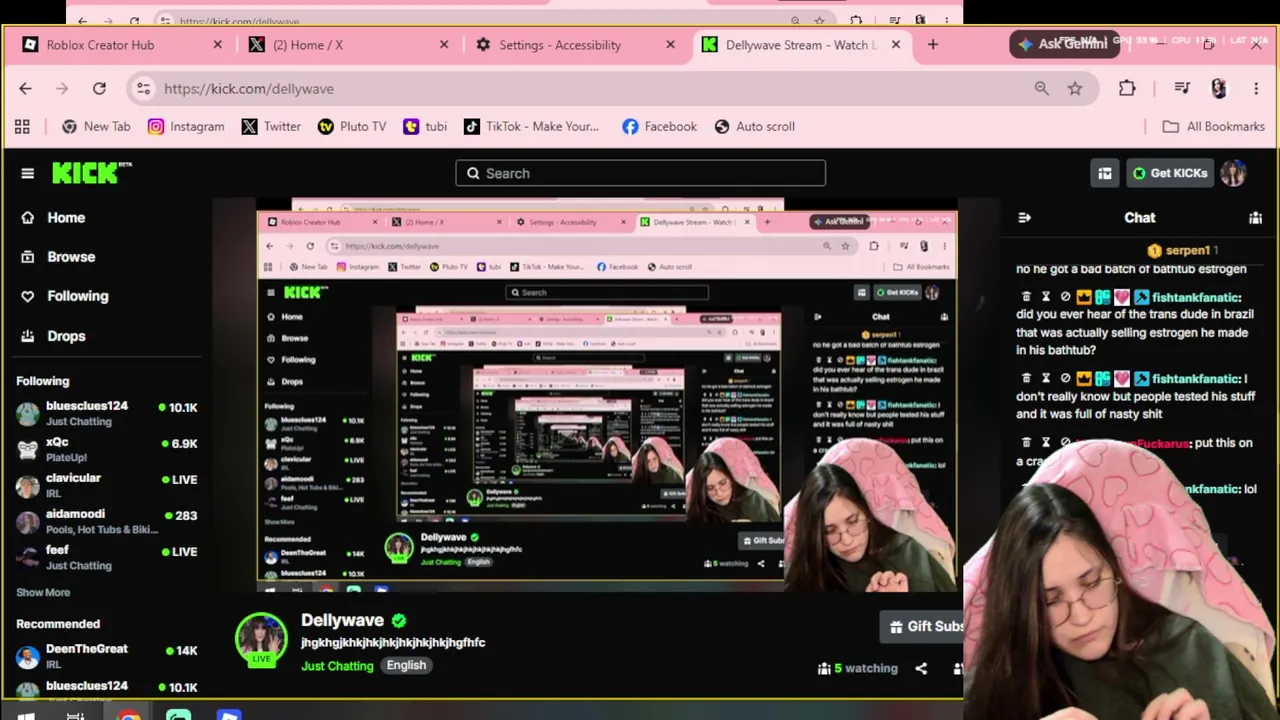Click the Ask Gemini button

[x=1063, y=44]
